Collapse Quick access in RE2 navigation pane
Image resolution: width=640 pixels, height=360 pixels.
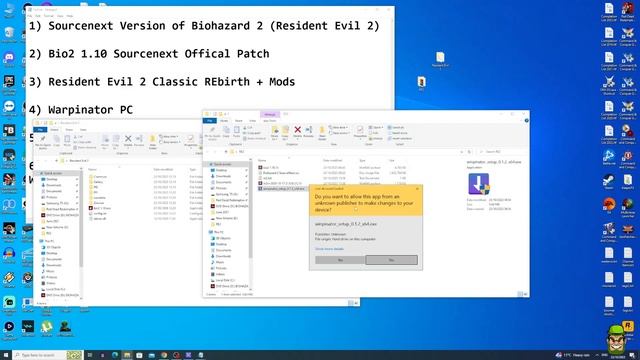(x=207, y=164)
